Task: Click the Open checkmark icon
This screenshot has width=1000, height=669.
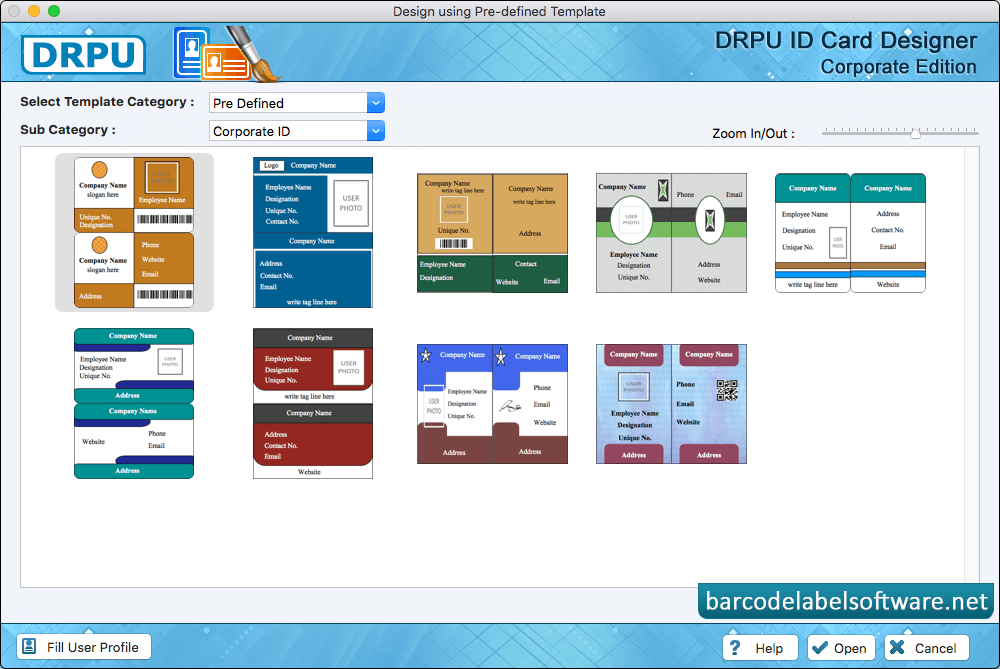Action: [820, 647]
